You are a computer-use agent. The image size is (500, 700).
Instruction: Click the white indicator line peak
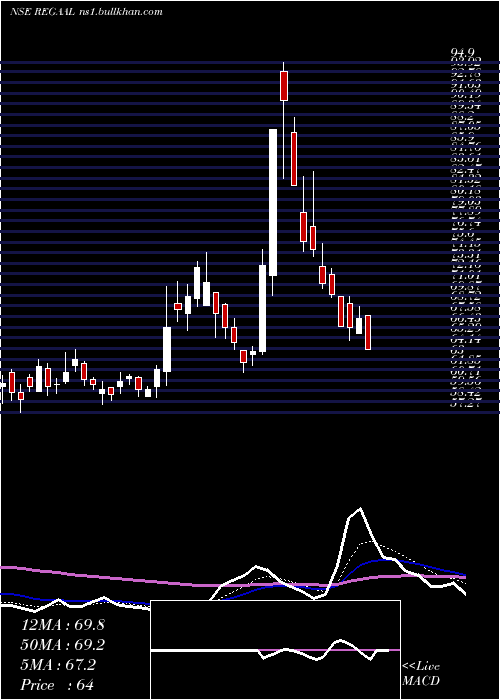[x=359, y=508]
